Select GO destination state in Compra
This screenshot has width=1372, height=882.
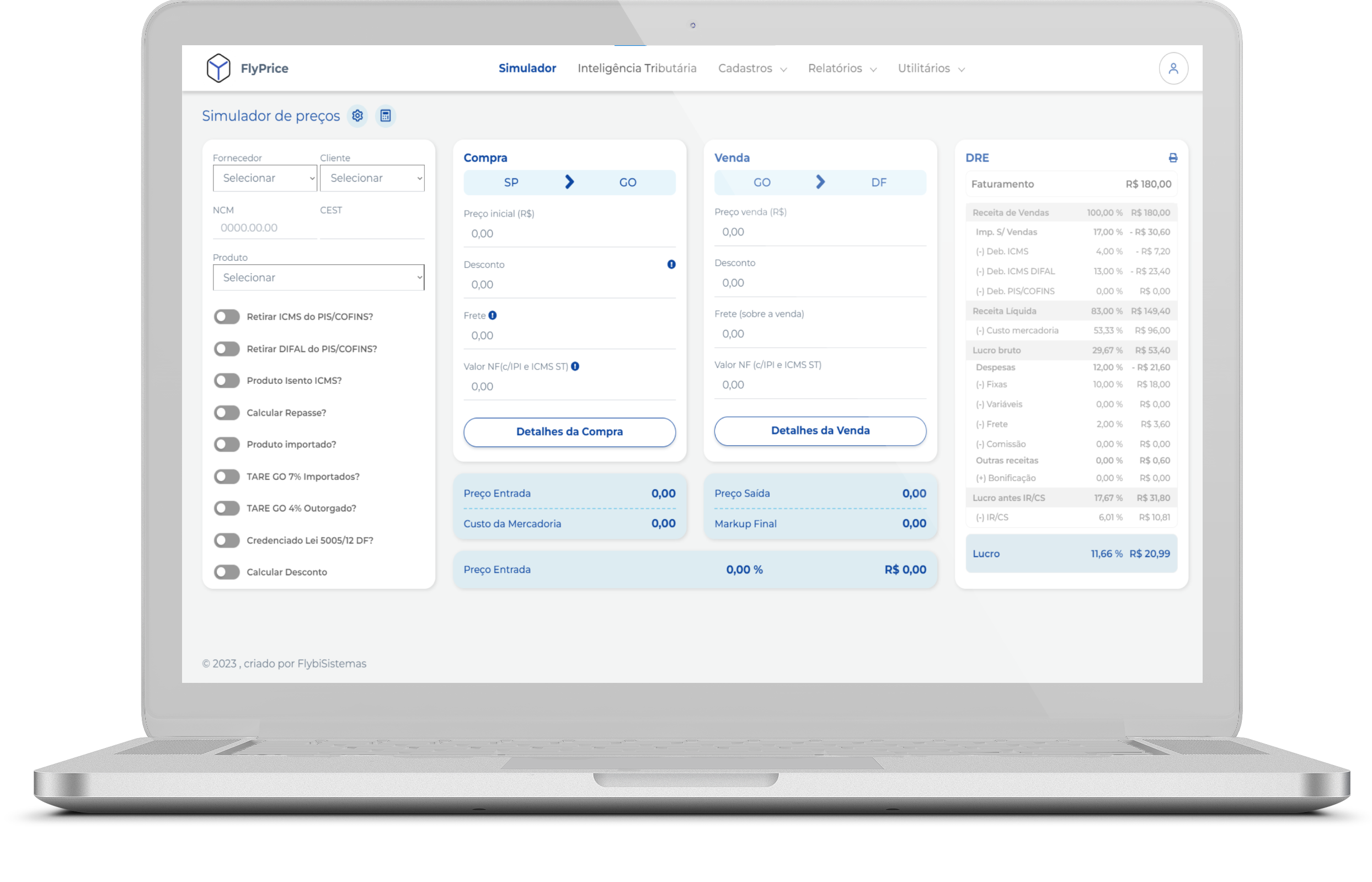pyautogui.click(x=627, y=182)
